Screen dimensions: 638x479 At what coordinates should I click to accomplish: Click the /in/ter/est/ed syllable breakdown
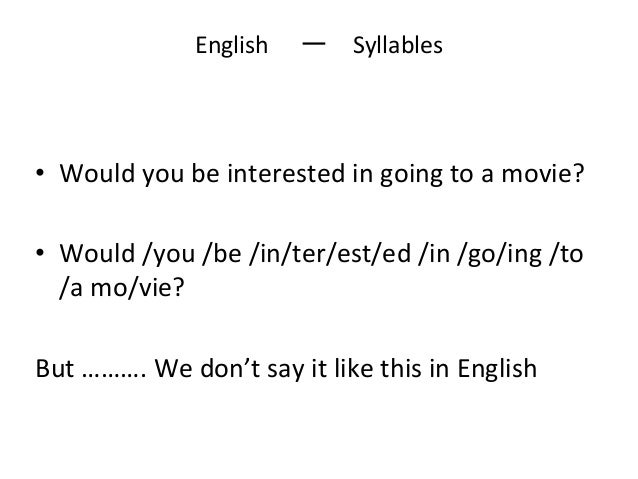(x=330, y=254)
